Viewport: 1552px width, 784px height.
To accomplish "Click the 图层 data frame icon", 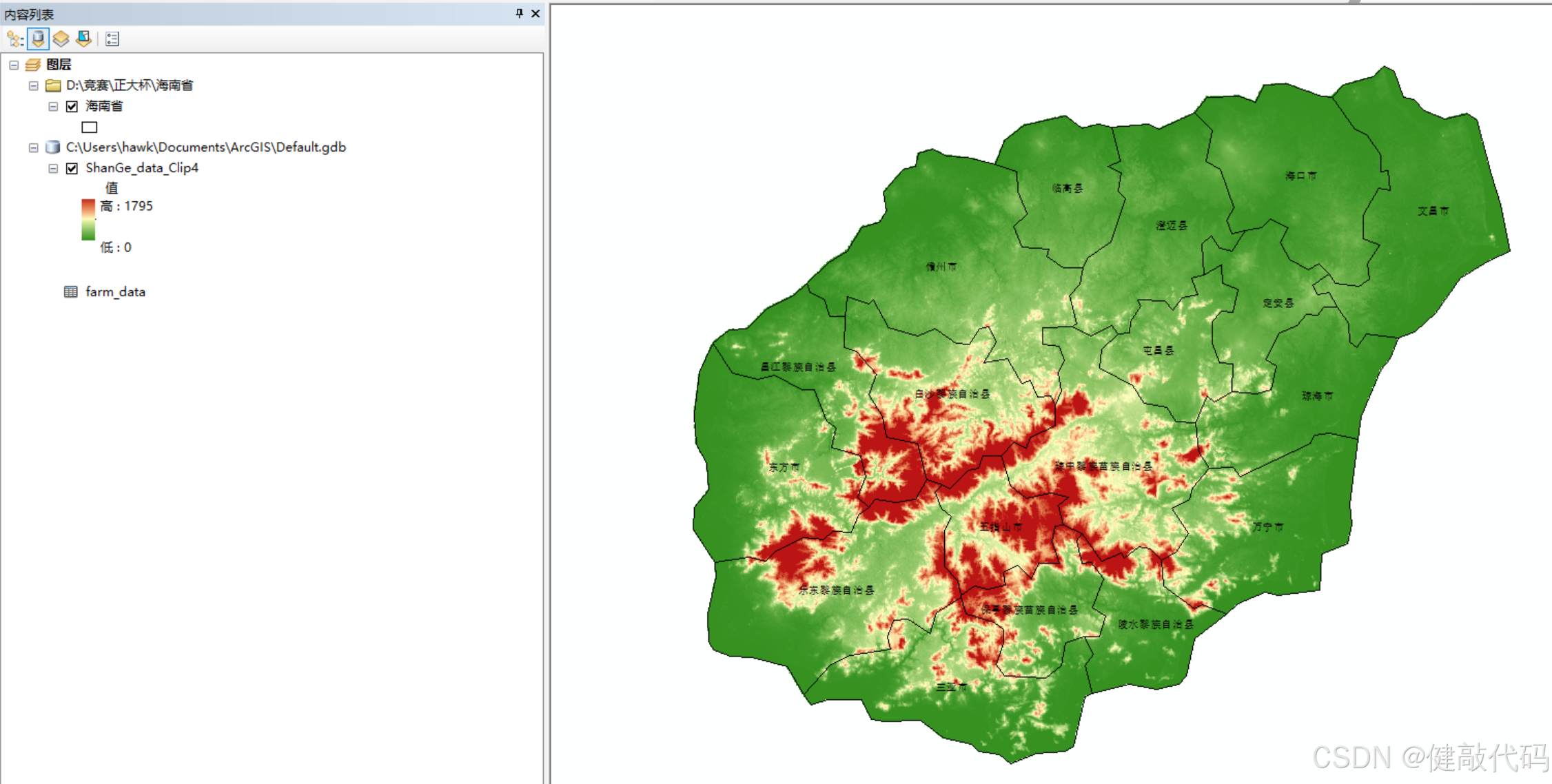I will pyautogui.click(x=33, y=65).
